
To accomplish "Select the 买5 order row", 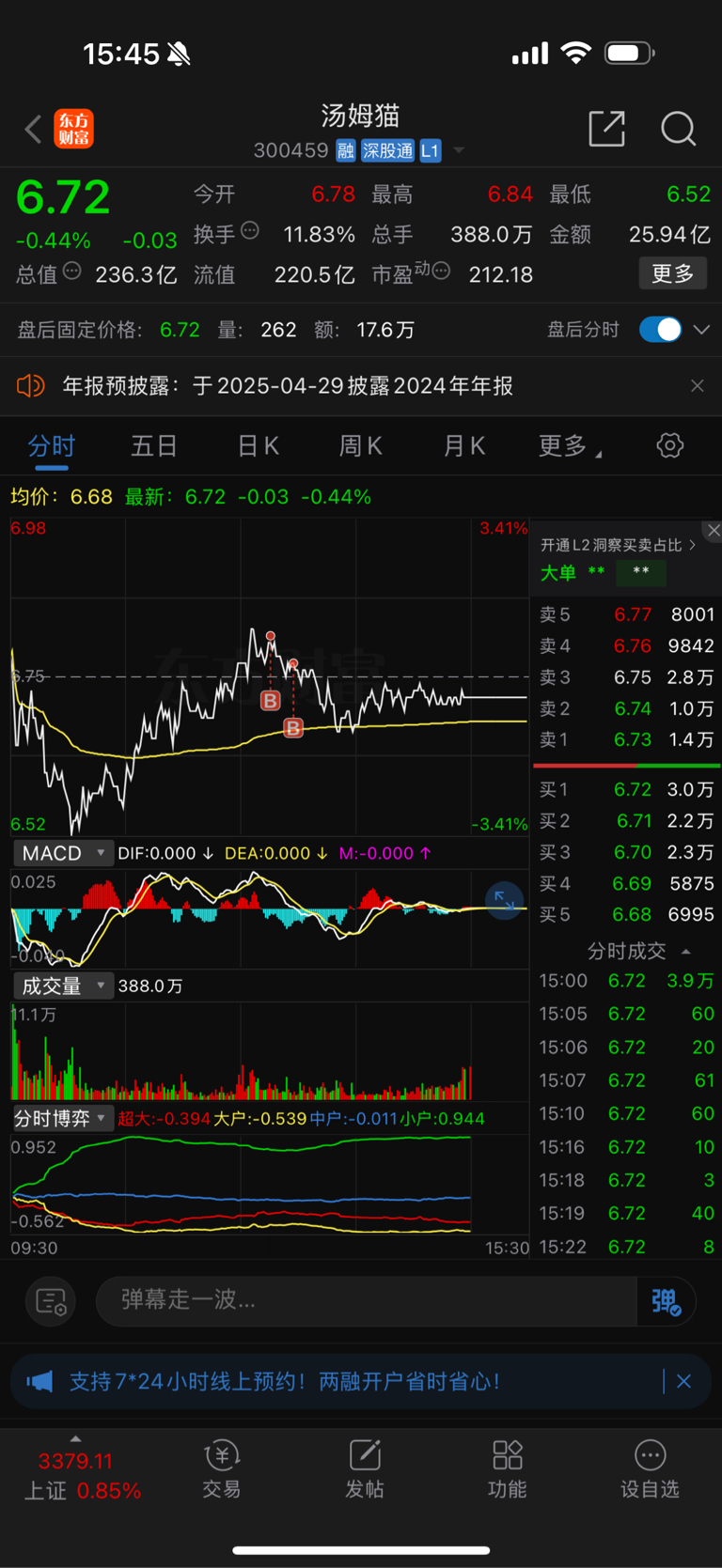I will (626, 915).
